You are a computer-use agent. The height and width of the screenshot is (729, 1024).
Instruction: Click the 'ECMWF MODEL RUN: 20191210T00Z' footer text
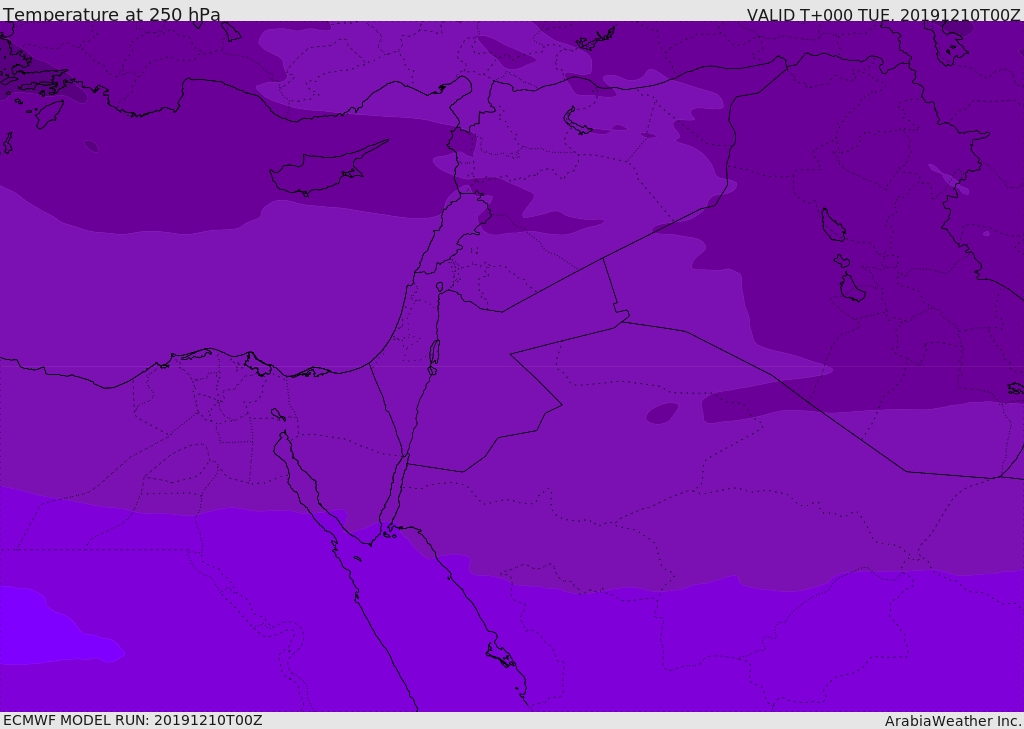pos(133,720)
